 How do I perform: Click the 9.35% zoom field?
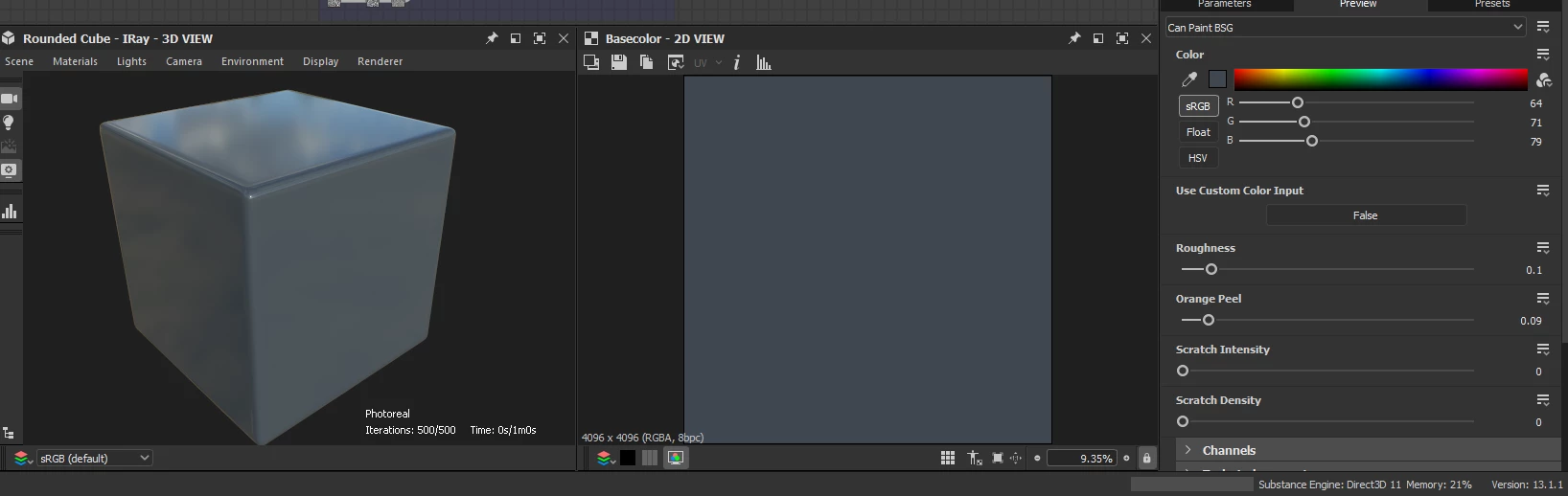point(1082,458)
